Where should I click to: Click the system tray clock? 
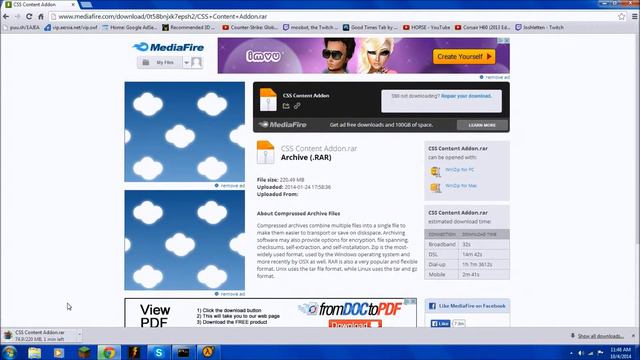(620, 353)
